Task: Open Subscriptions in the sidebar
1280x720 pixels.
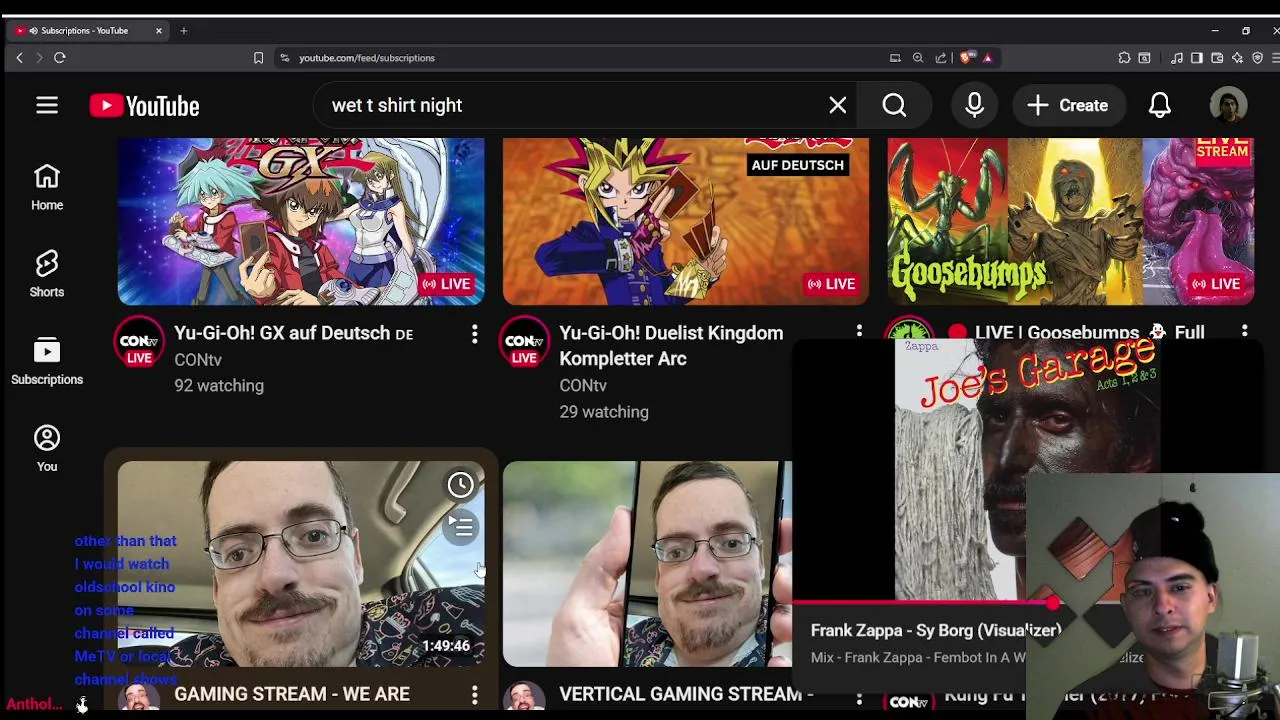Action: click(47, 361)
